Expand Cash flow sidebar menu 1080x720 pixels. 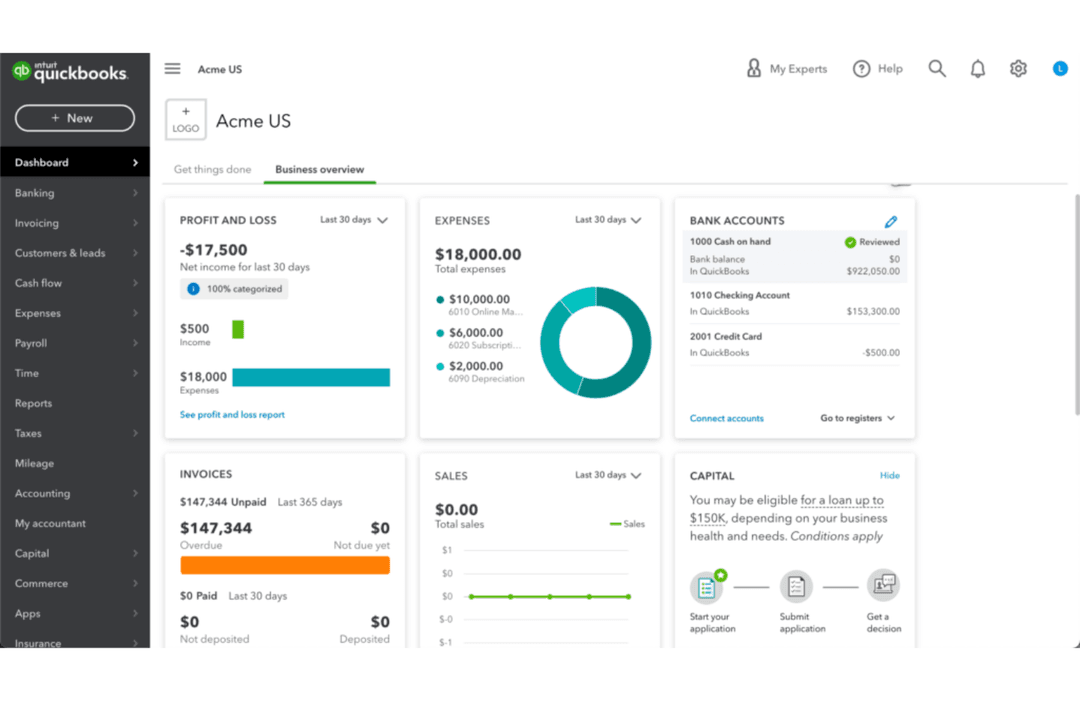[x=75, y=283]
